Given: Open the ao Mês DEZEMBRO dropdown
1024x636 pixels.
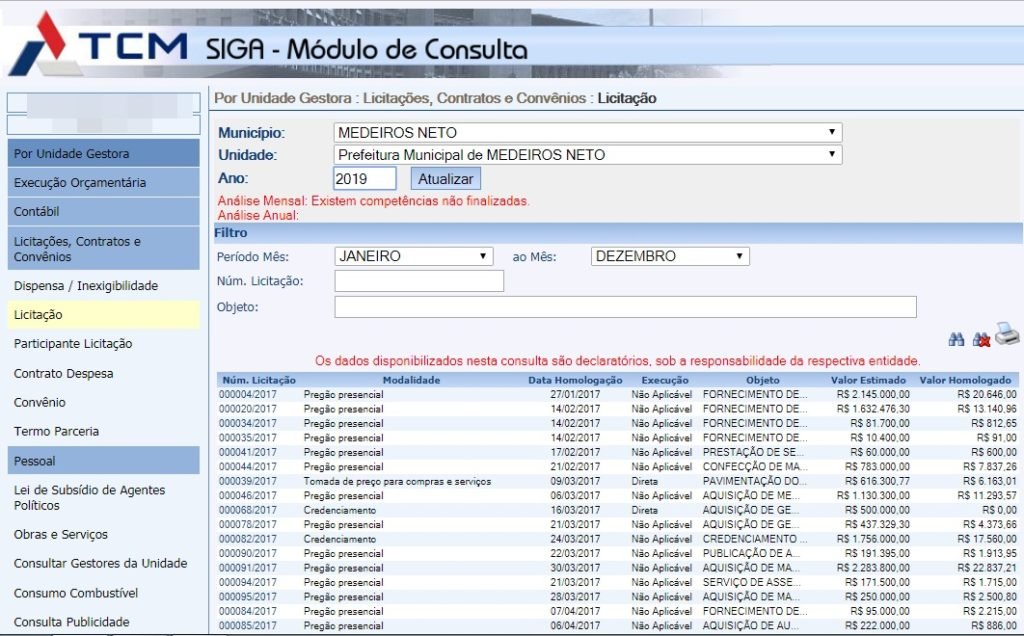Looking at the screenshot, I should 670,256.
